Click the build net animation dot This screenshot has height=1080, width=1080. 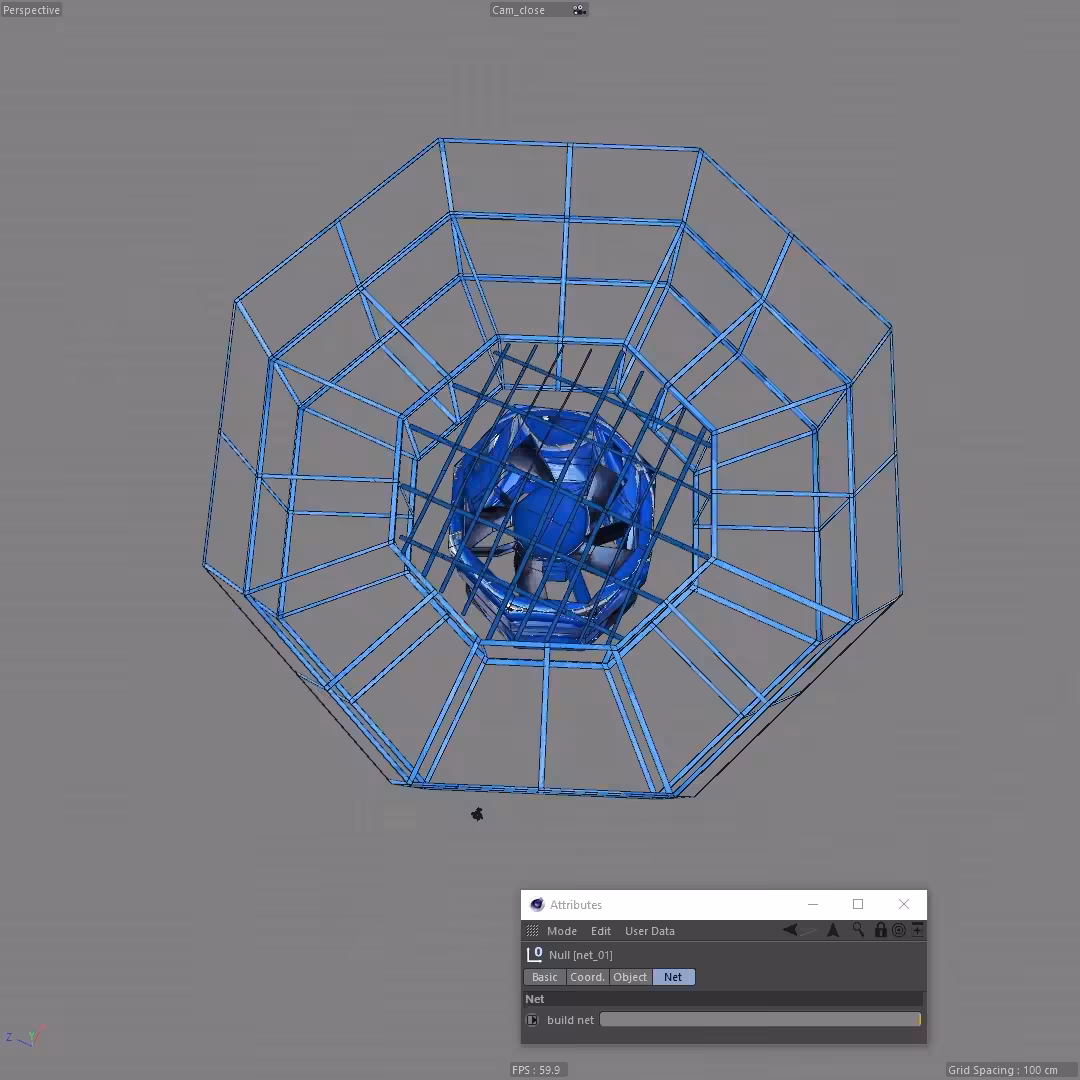[532, 1019]
